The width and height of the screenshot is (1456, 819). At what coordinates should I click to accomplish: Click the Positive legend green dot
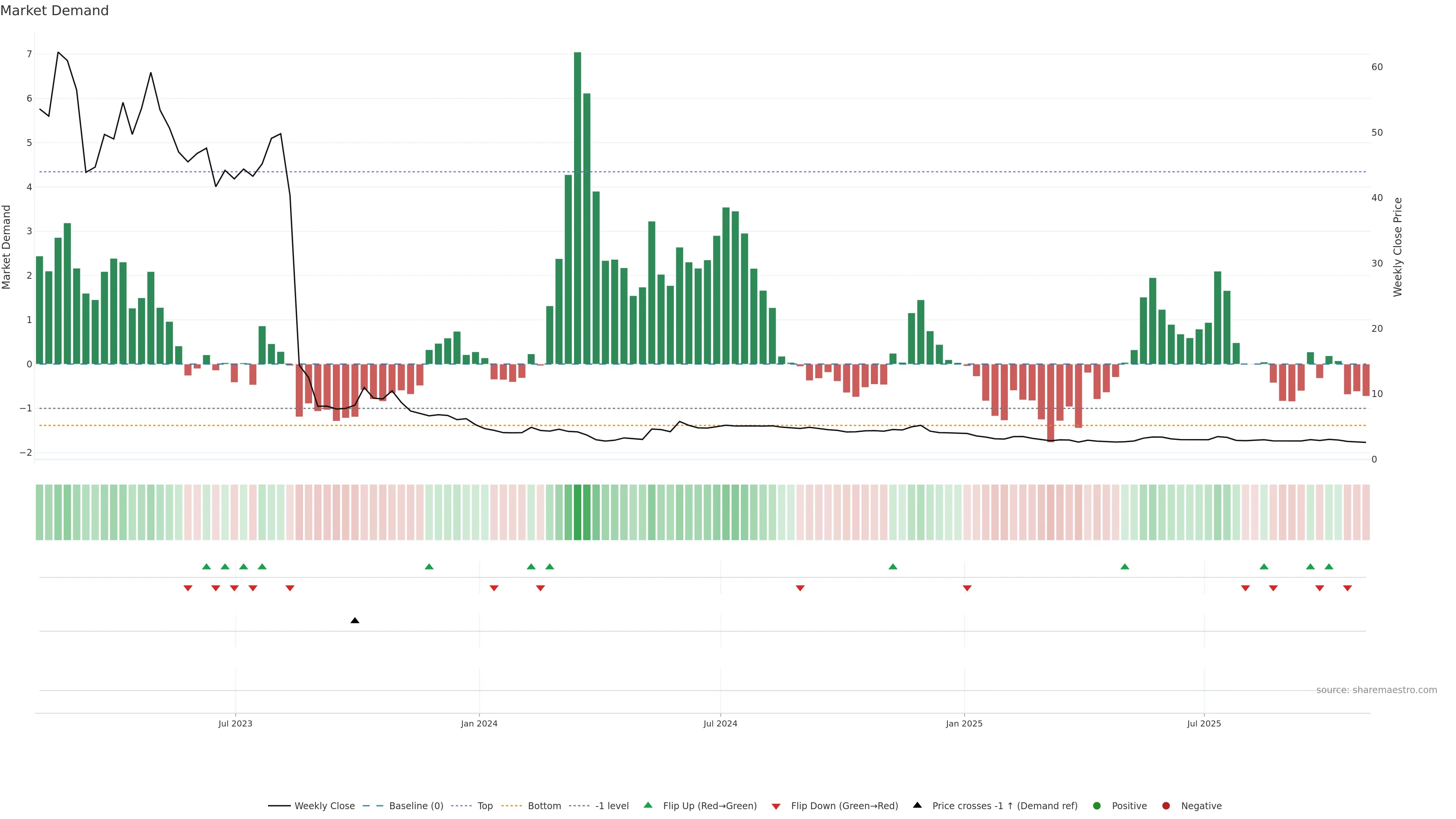[x=1097, y=805]
